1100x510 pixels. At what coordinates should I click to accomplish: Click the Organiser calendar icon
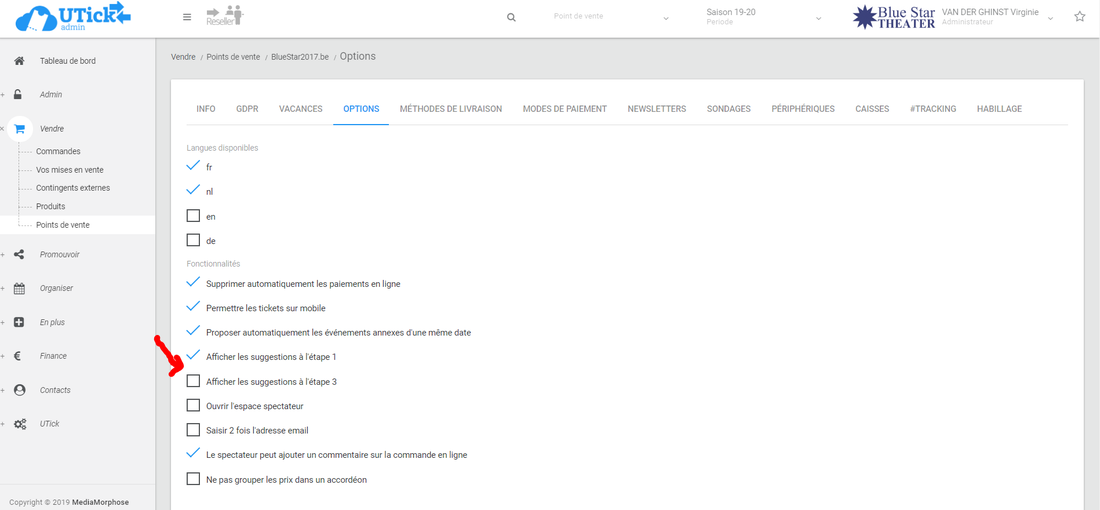(19, 289)
